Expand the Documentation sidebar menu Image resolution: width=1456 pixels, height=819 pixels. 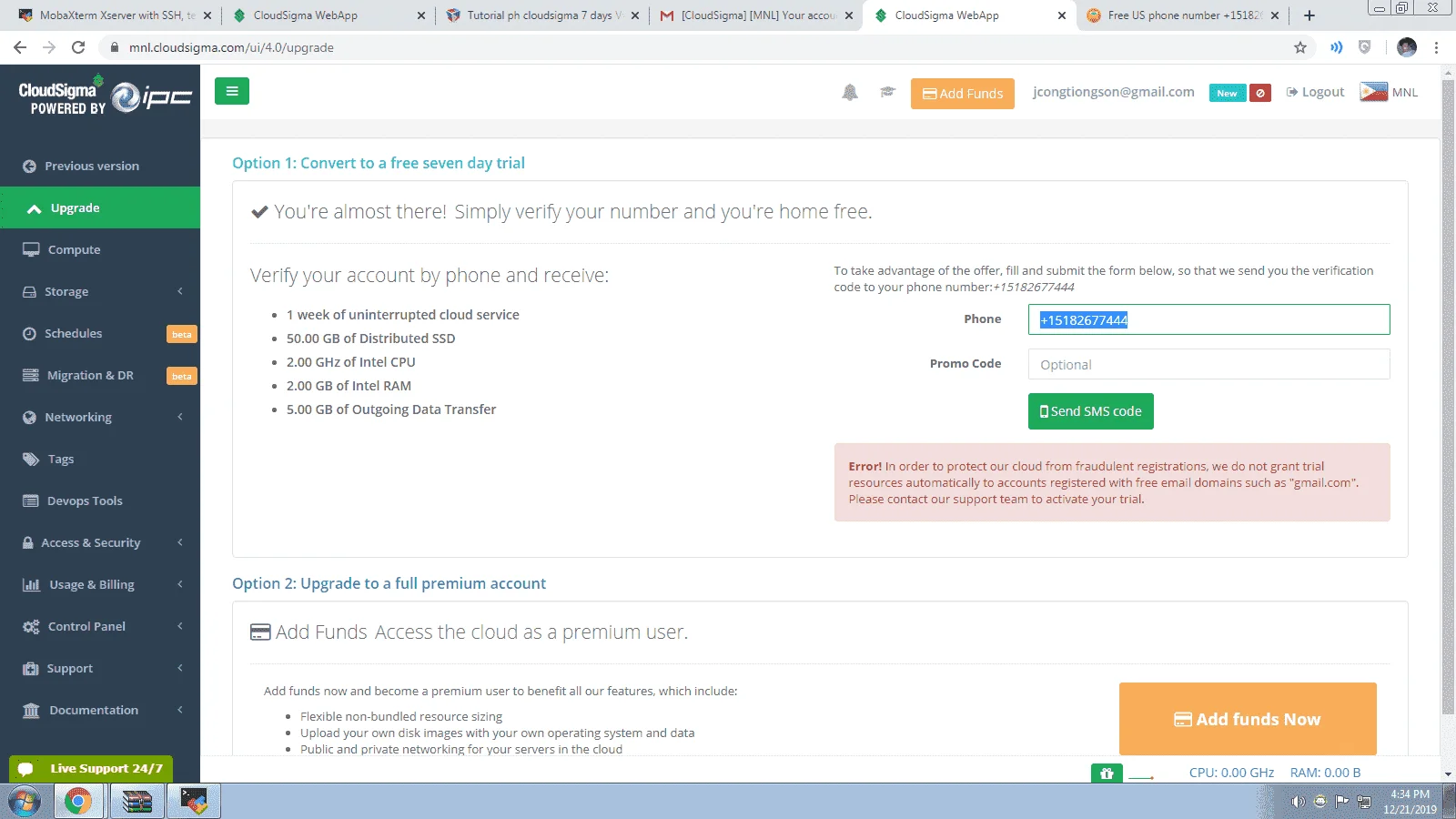click(100, 710)
